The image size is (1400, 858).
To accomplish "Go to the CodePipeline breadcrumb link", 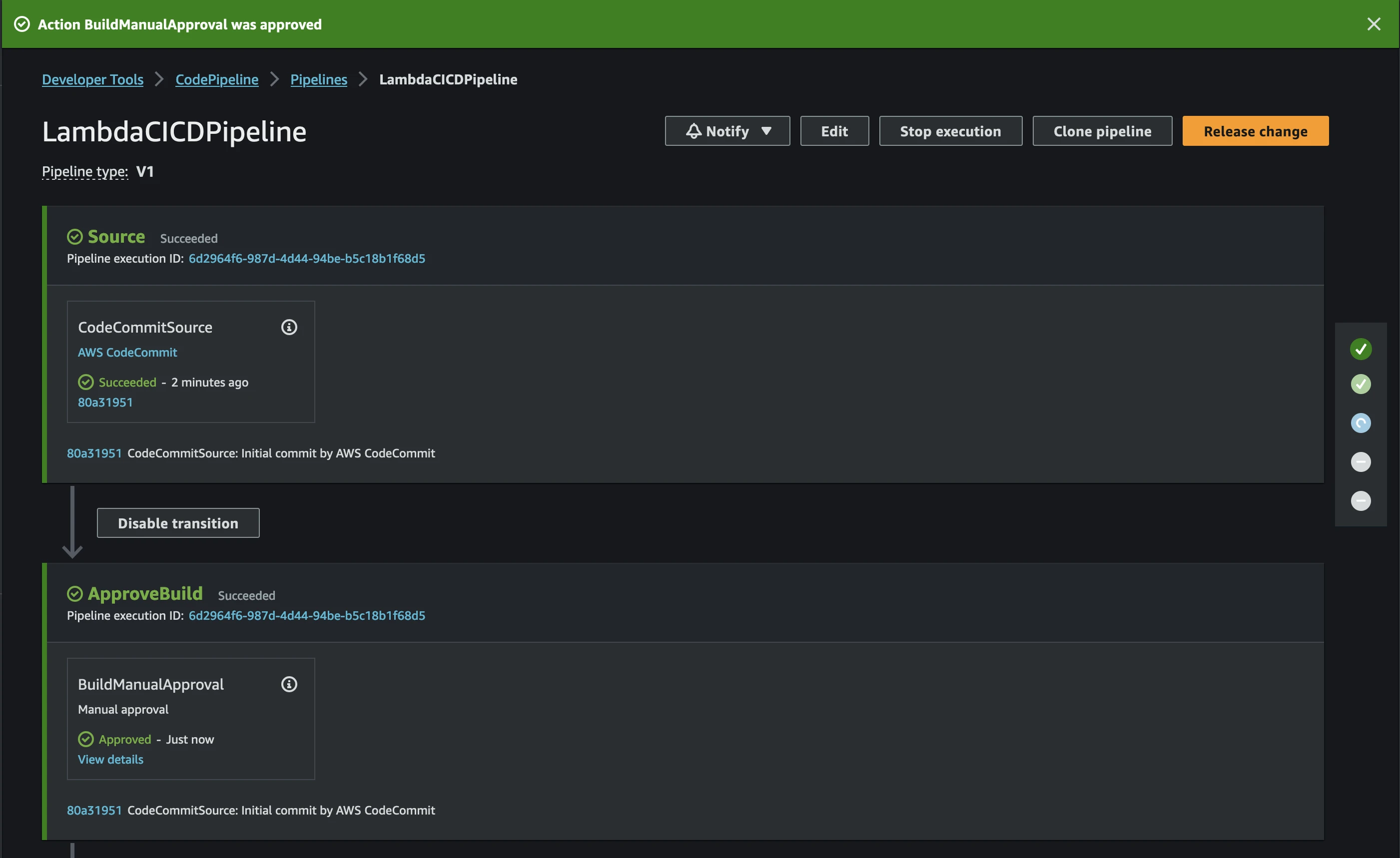I will [217, 79].
